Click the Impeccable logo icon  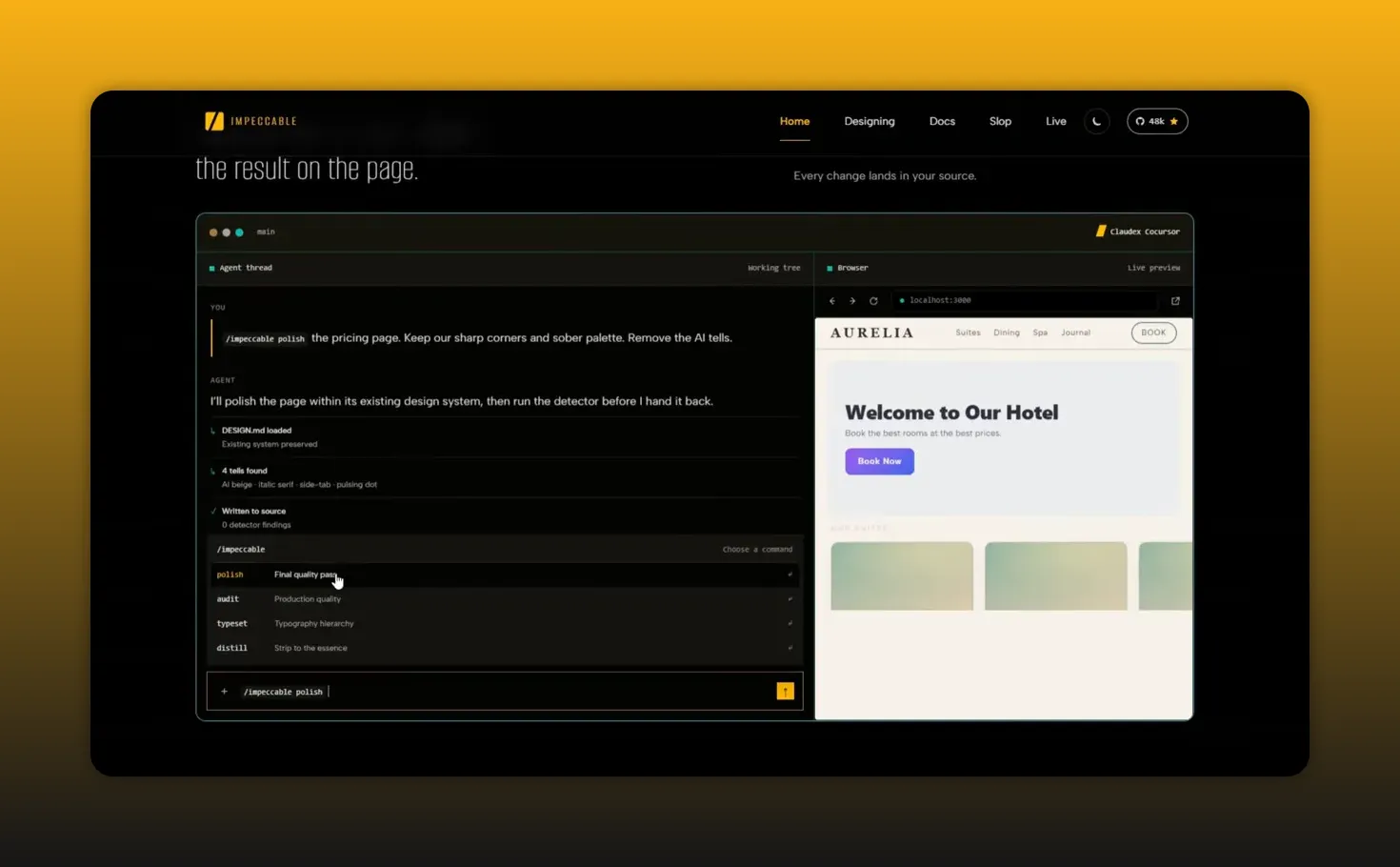(x=214, y=121)
